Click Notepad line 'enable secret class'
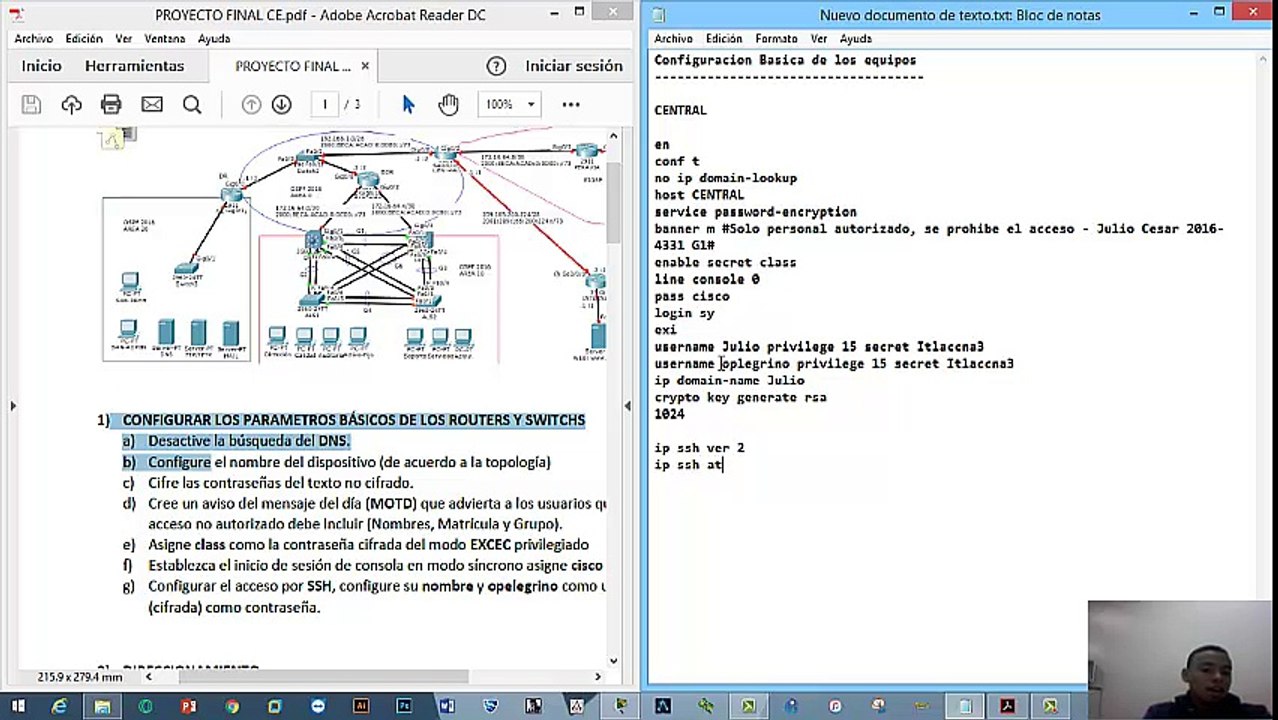Image resolution: width=1278 pixels, height=720 pixels. (725, 262)
